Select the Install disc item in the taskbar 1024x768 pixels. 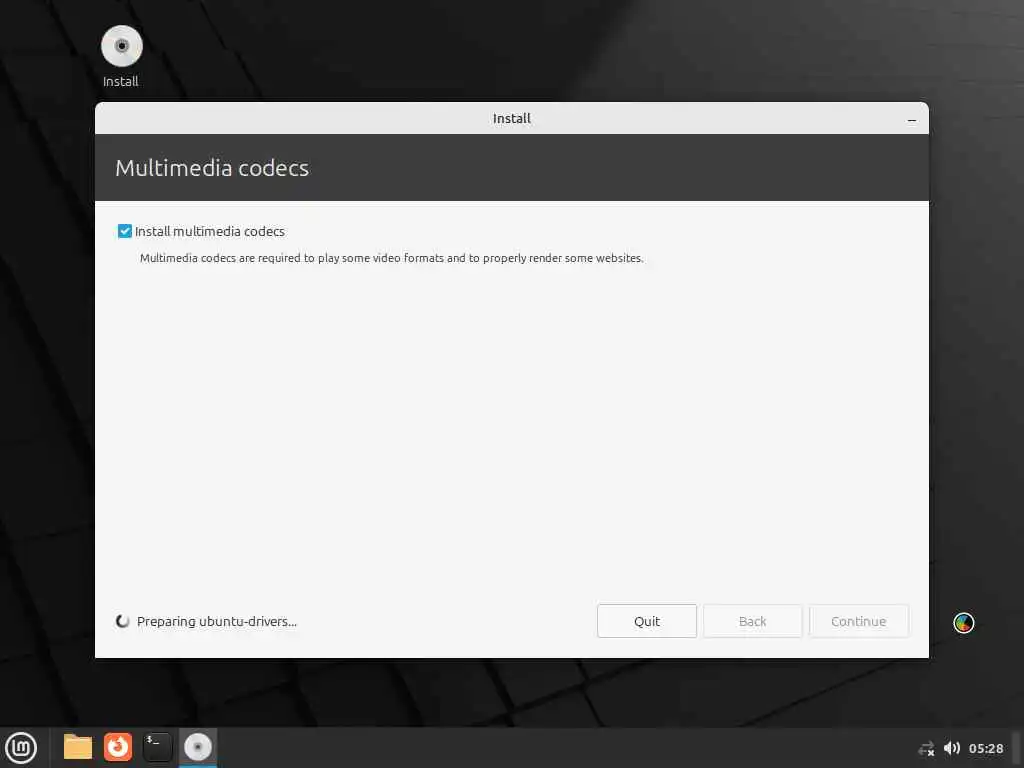coord(198,747)
